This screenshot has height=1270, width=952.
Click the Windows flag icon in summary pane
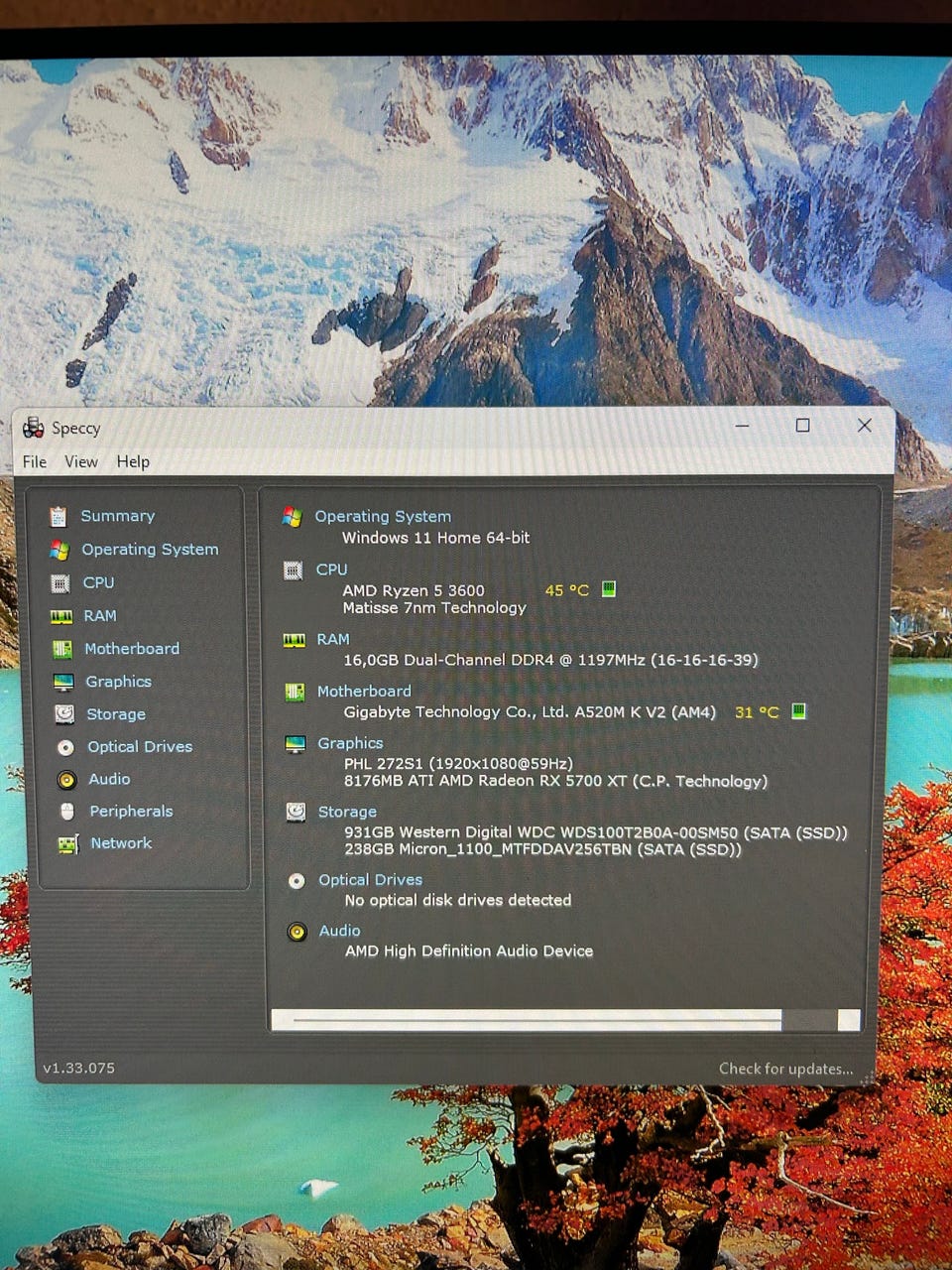(292, 517)
